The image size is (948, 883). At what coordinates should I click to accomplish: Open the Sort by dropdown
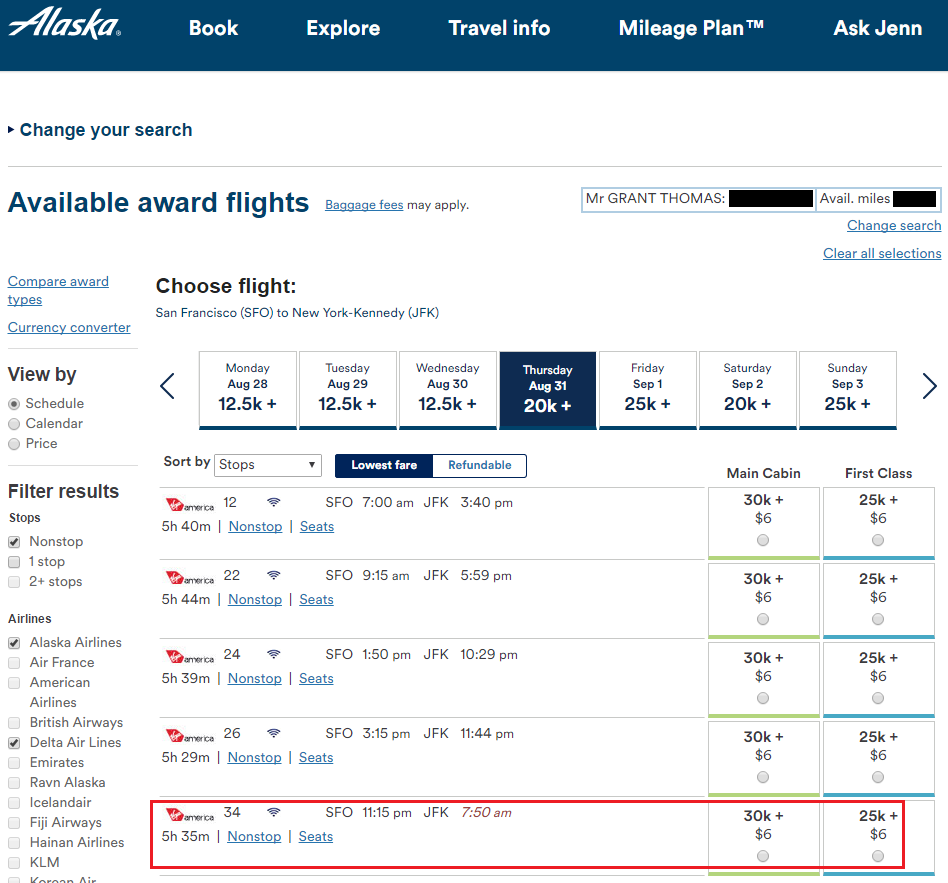pos(268,465)
